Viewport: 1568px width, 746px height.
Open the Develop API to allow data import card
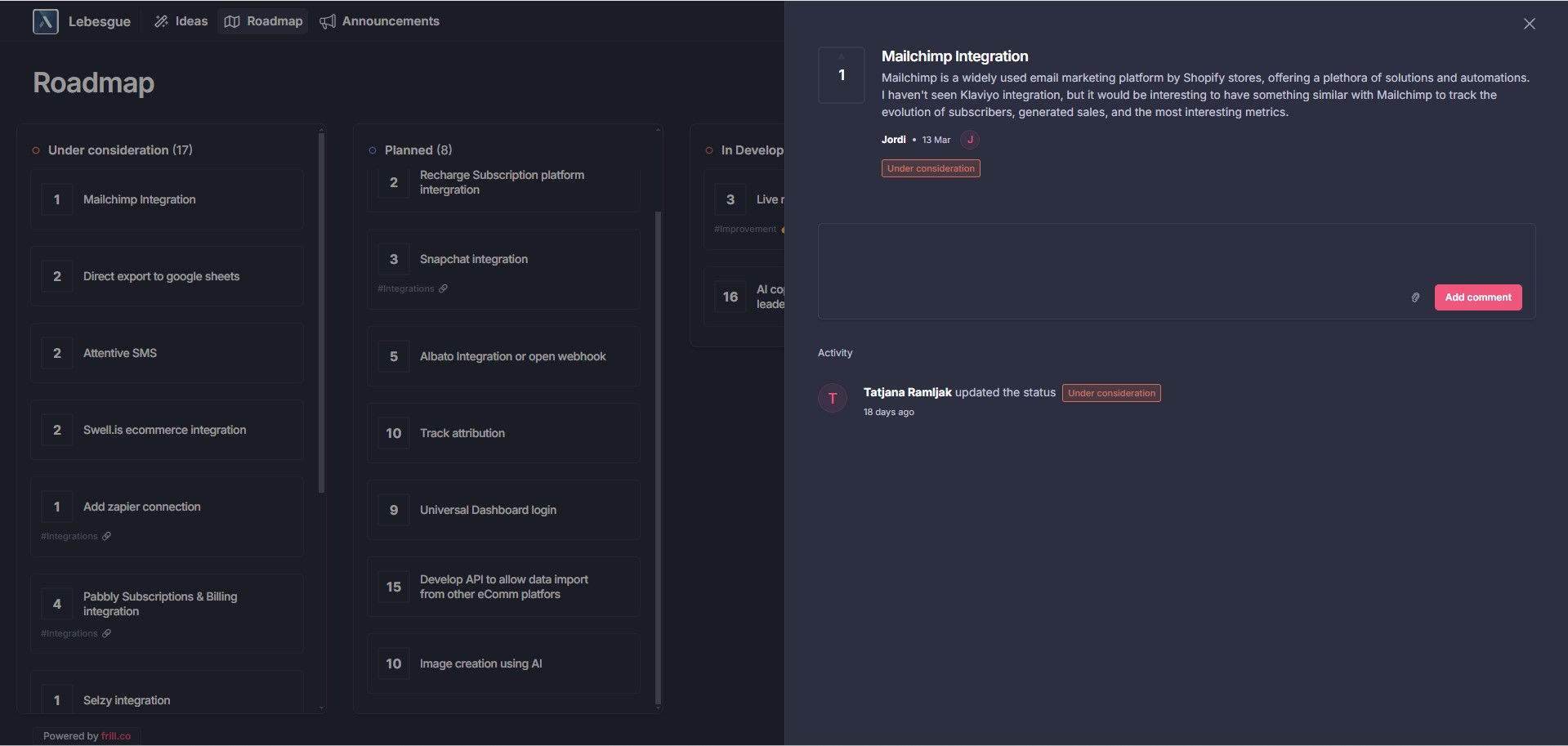503,587
